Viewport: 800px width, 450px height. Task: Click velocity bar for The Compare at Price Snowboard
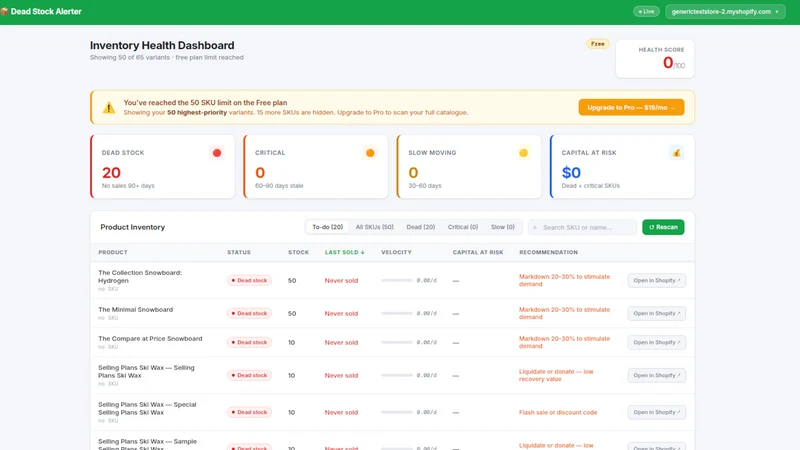[396, 342]
